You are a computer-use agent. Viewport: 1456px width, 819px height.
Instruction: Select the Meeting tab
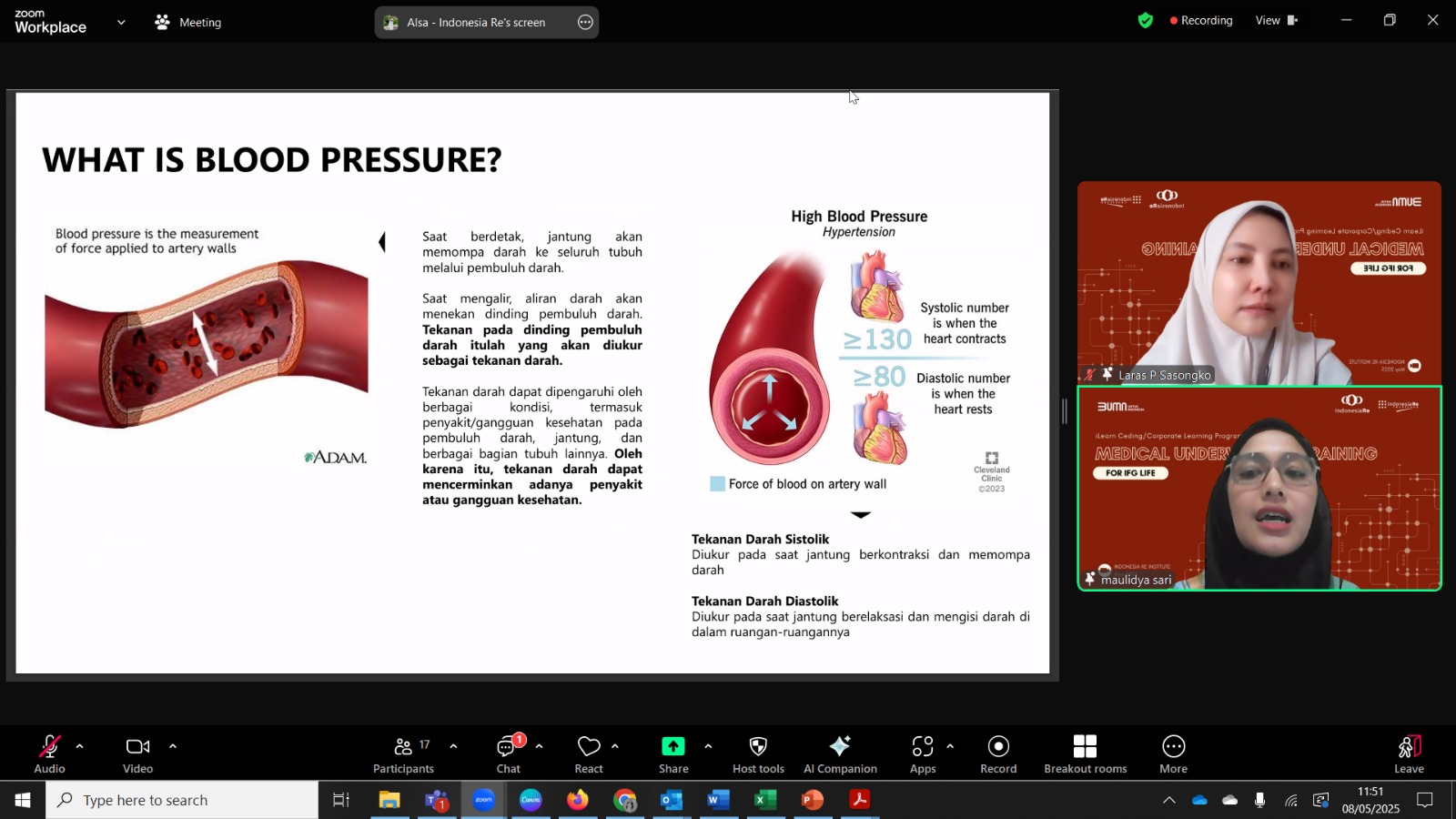click(x=188, y=22)
